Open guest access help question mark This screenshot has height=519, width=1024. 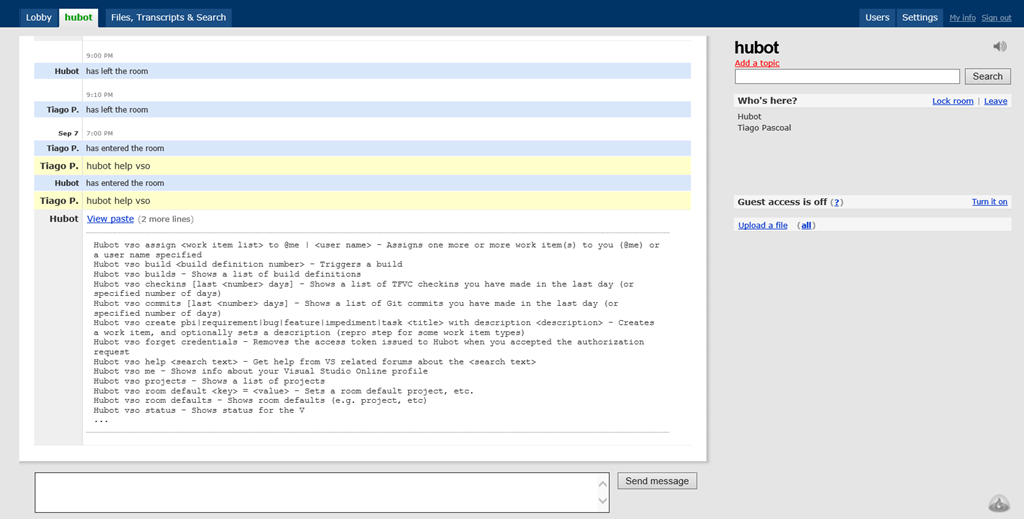pos(837,202)
